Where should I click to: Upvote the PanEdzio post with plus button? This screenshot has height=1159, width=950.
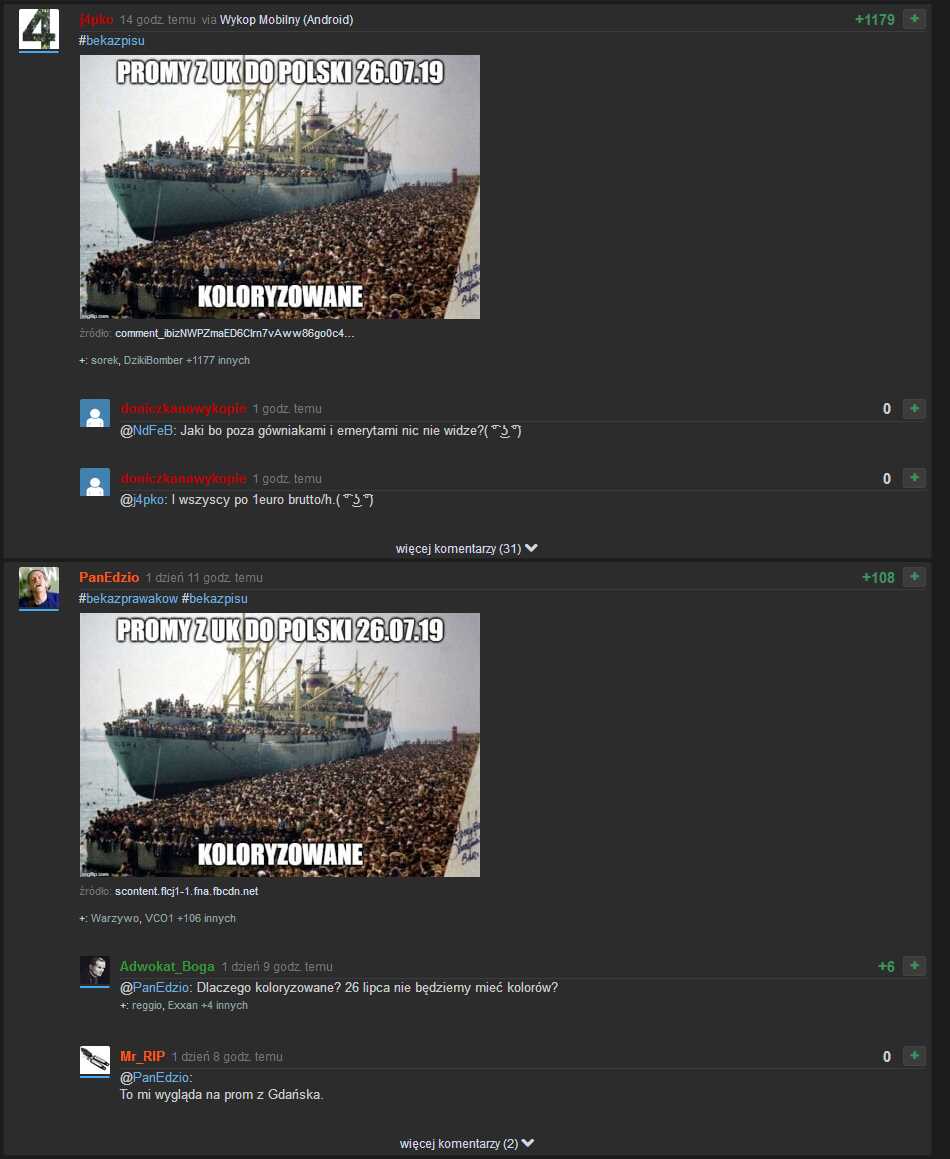[x=914, y=577]
